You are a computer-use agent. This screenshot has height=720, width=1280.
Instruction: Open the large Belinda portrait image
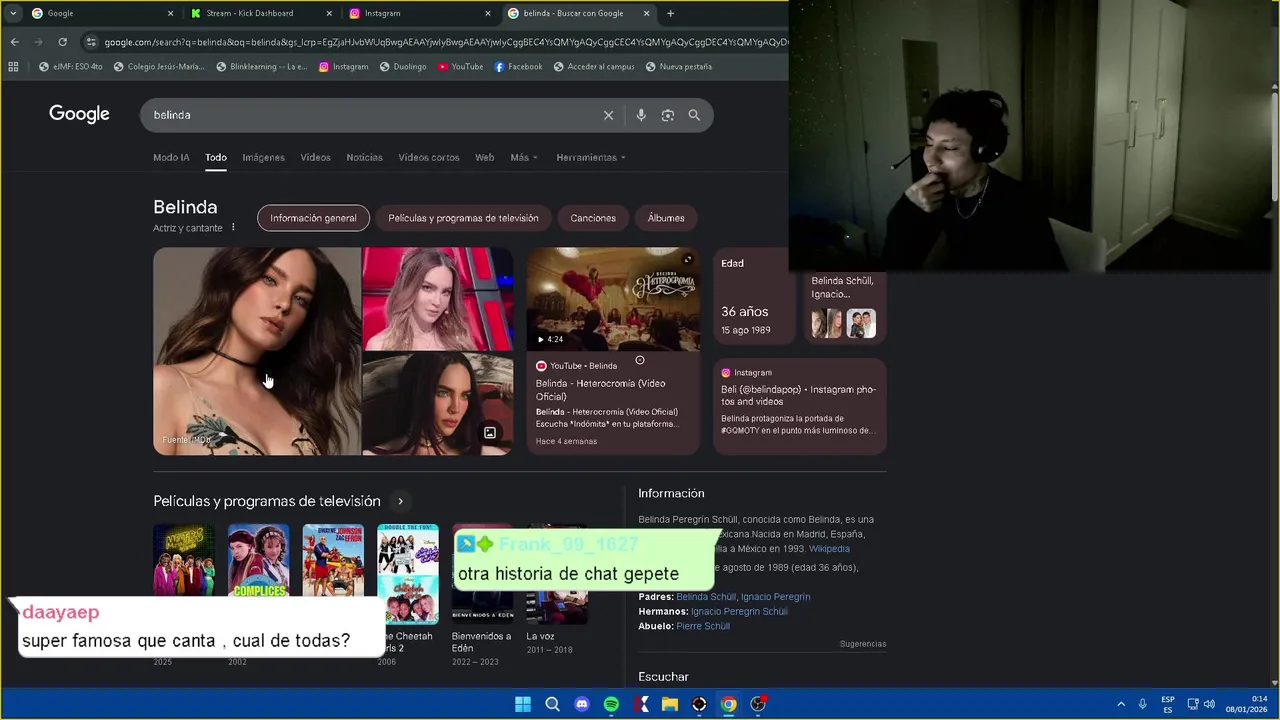point(257,351)
